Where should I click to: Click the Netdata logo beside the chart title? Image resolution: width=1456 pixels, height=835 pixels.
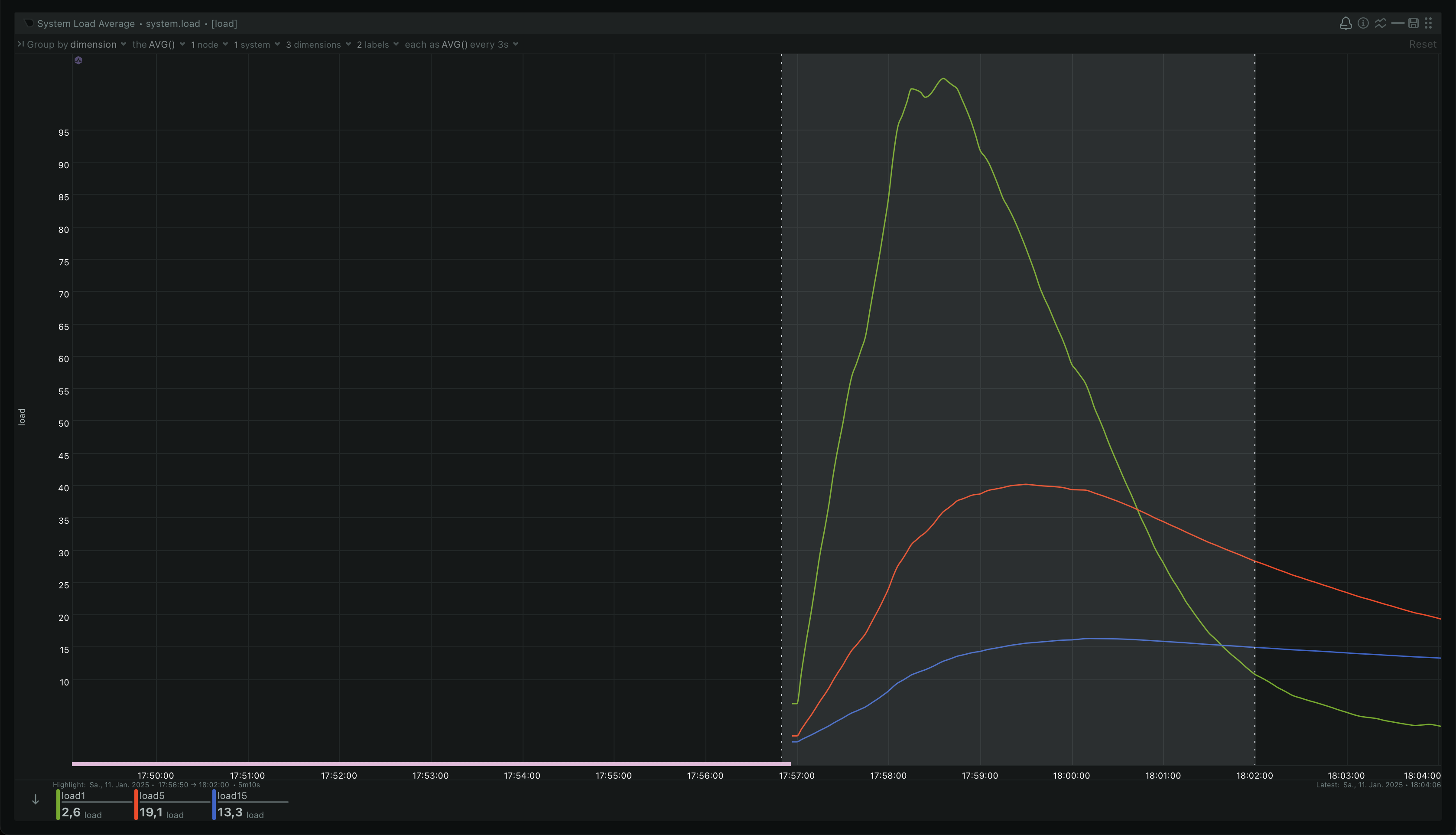pos(29,23)
